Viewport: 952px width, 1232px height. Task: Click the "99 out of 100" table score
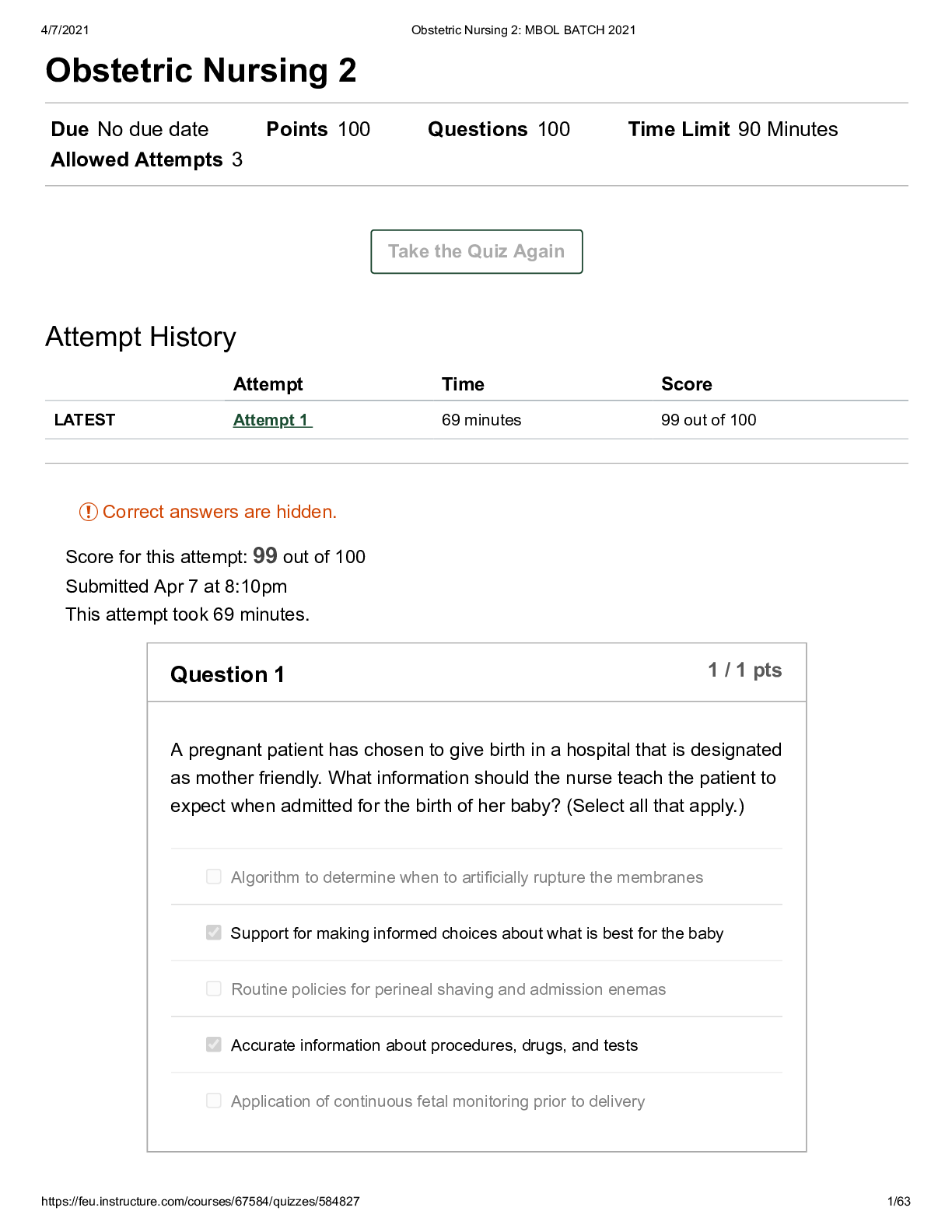(708, 420)
